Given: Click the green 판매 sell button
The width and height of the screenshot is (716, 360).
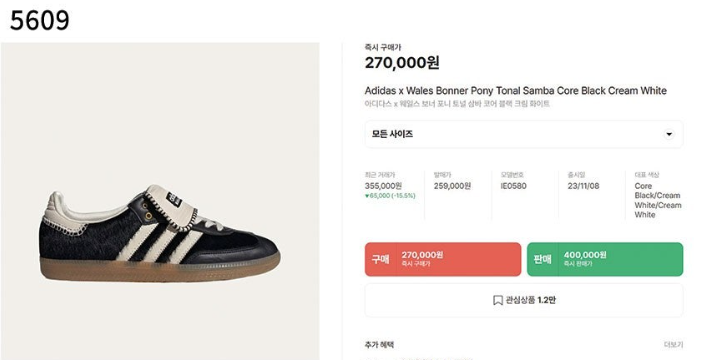Looking at the screenshot, I should [x=605, y=259].
